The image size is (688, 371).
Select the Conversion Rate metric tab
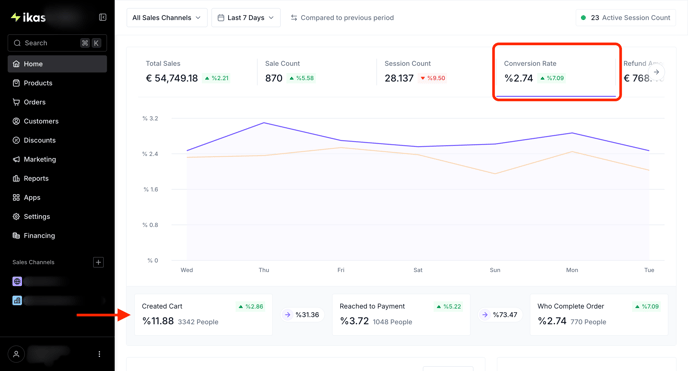click(x=556, y=71)
